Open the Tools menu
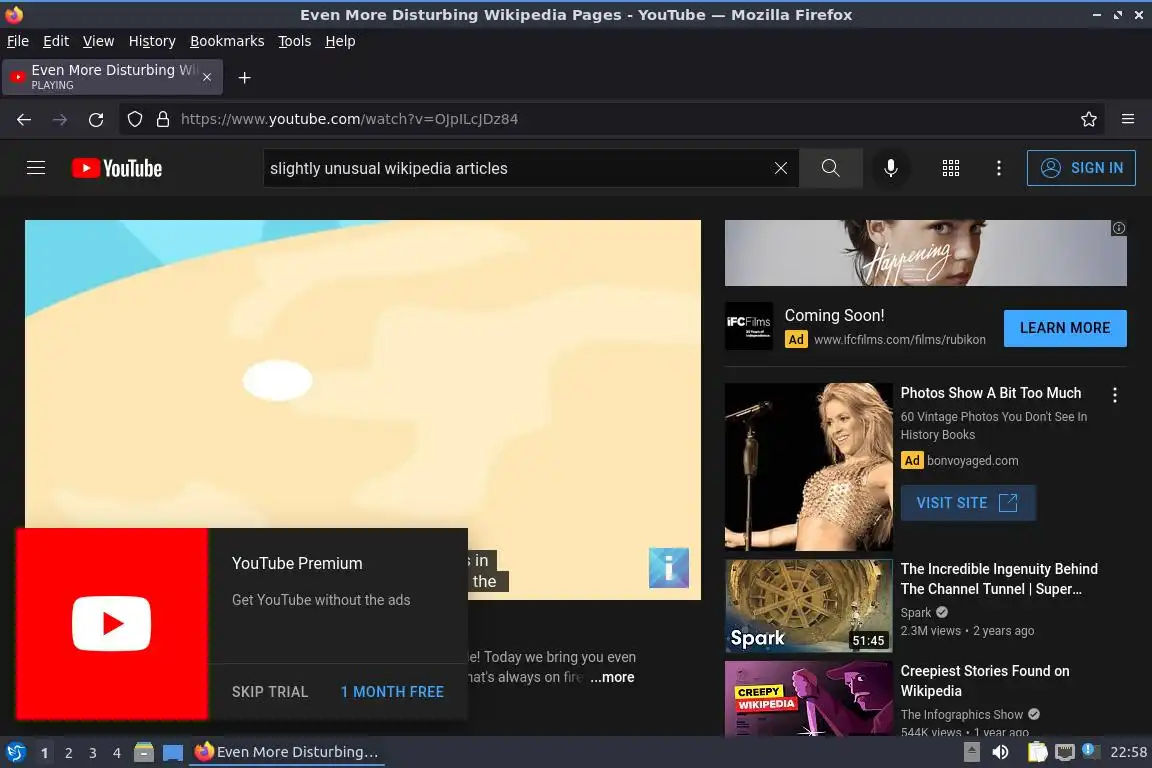Viewport: 1152px width, 768px height. [x=295, y=41]
